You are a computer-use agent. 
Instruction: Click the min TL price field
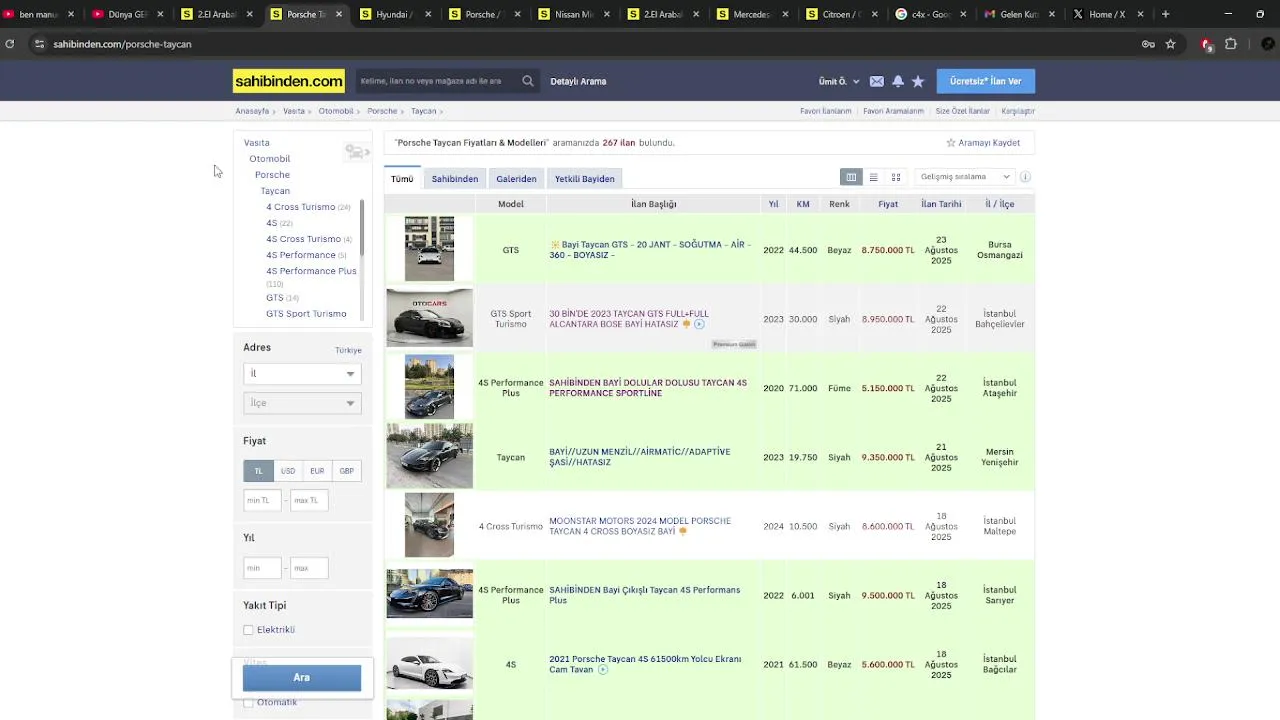[262, 500]
